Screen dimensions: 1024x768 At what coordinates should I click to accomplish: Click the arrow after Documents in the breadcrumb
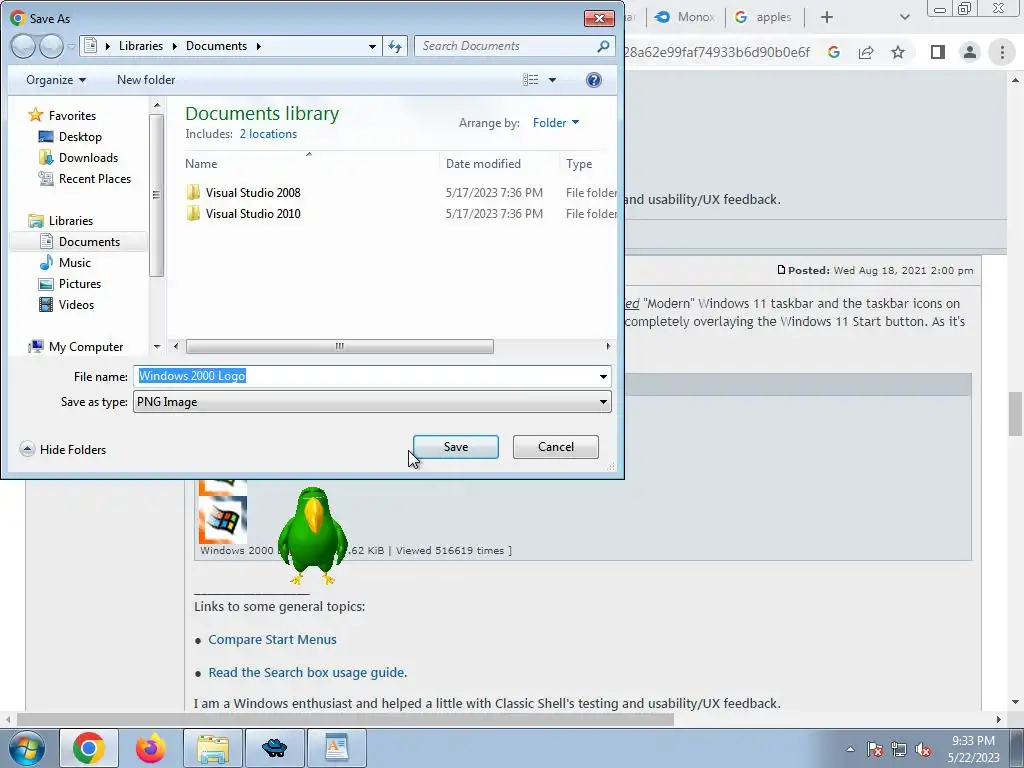tap(259, 46)
